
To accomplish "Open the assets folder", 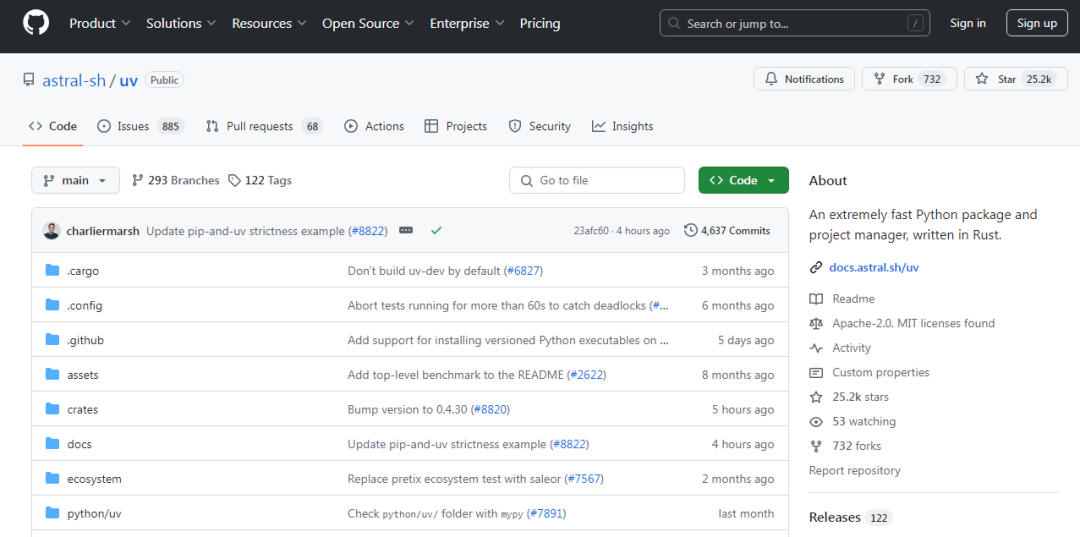I will [x=83, y=375].
